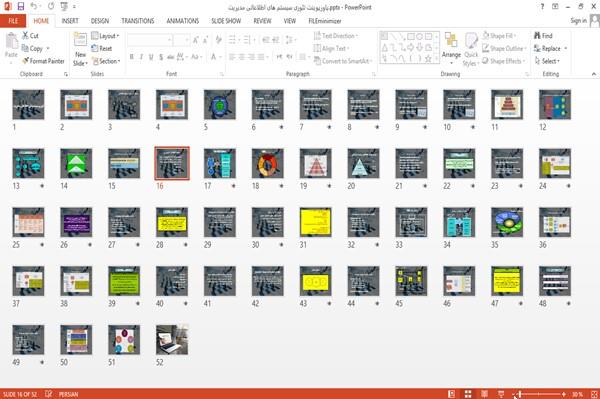Viewport: 600px width, 399px height.
Task: Click Slide Sorter view icon in status bar
Action: click(x=468, y=394)
